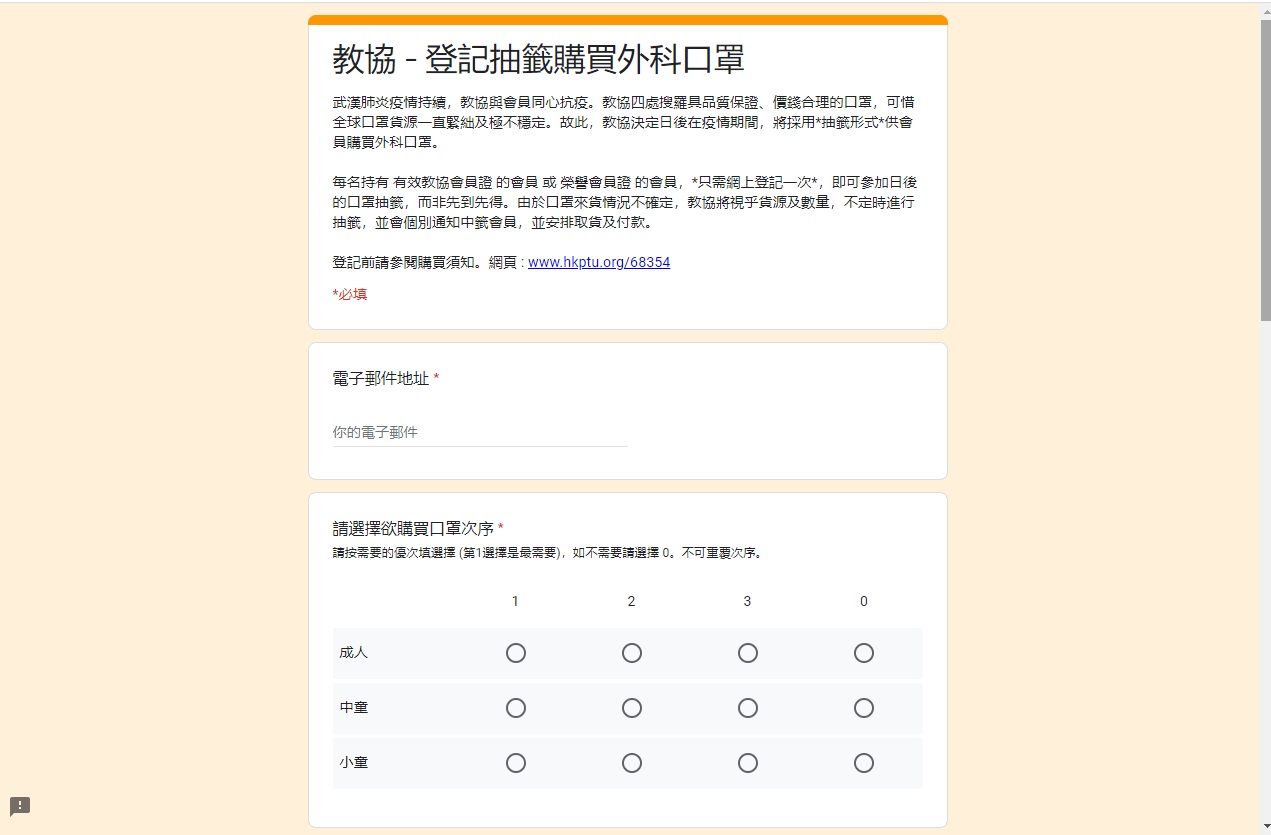Open the www.hkptu.org/68354 link
This screenshot has width=1271, height=835.
(x=598, y=263)
